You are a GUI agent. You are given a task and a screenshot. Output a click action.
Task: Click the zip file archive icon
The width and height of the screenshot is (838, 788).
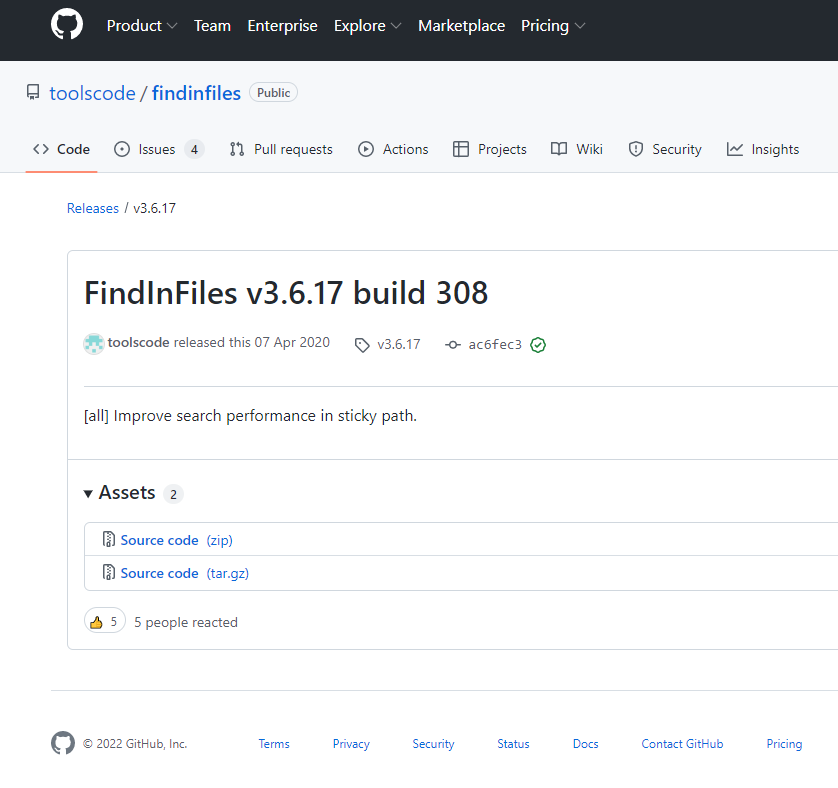[108, 539]
